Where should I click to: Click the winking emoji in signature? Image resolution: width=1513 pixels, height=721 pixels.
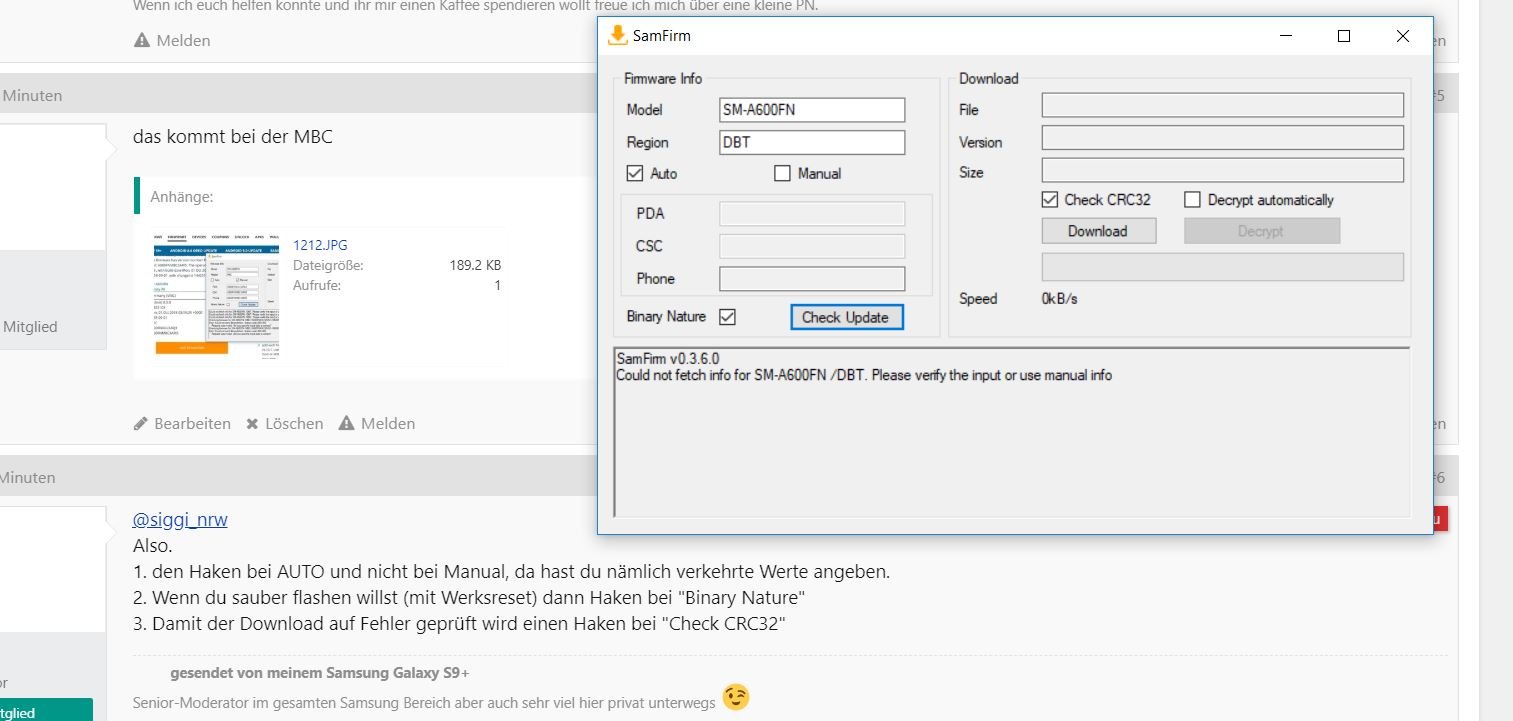coord(735,698)
